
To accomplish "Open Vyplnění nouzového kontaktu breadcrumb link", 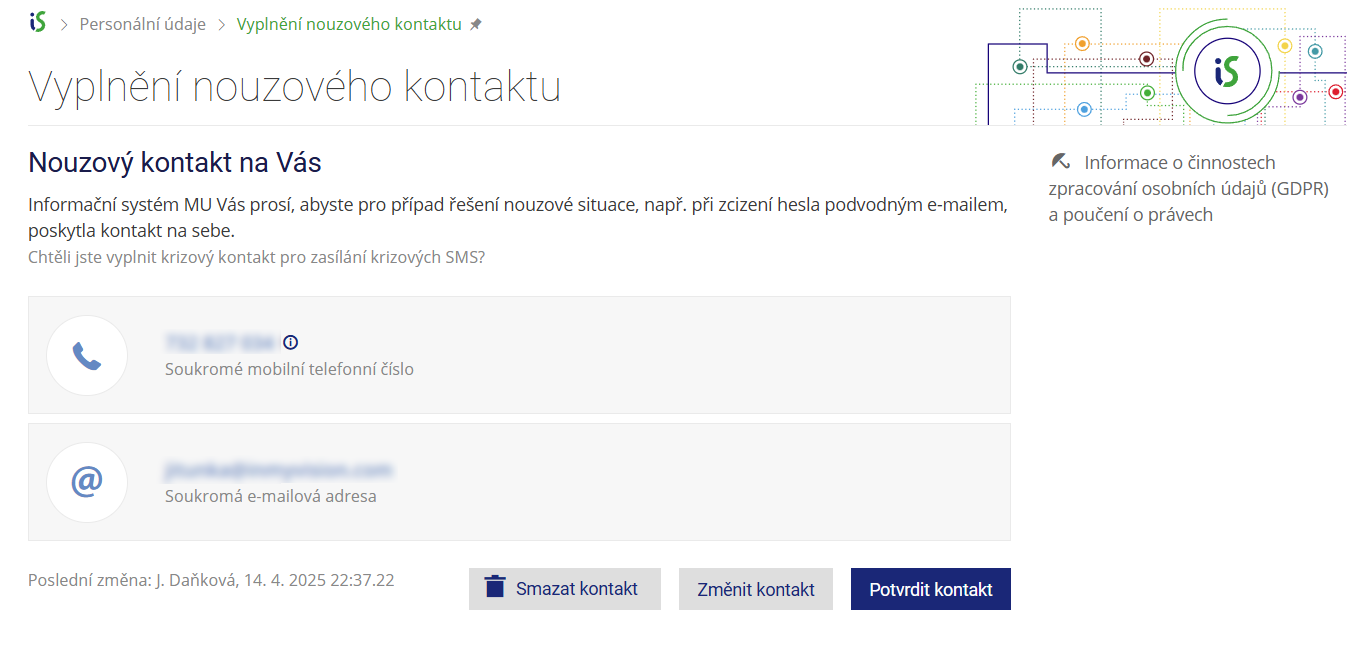I will [x=349, y=24].
